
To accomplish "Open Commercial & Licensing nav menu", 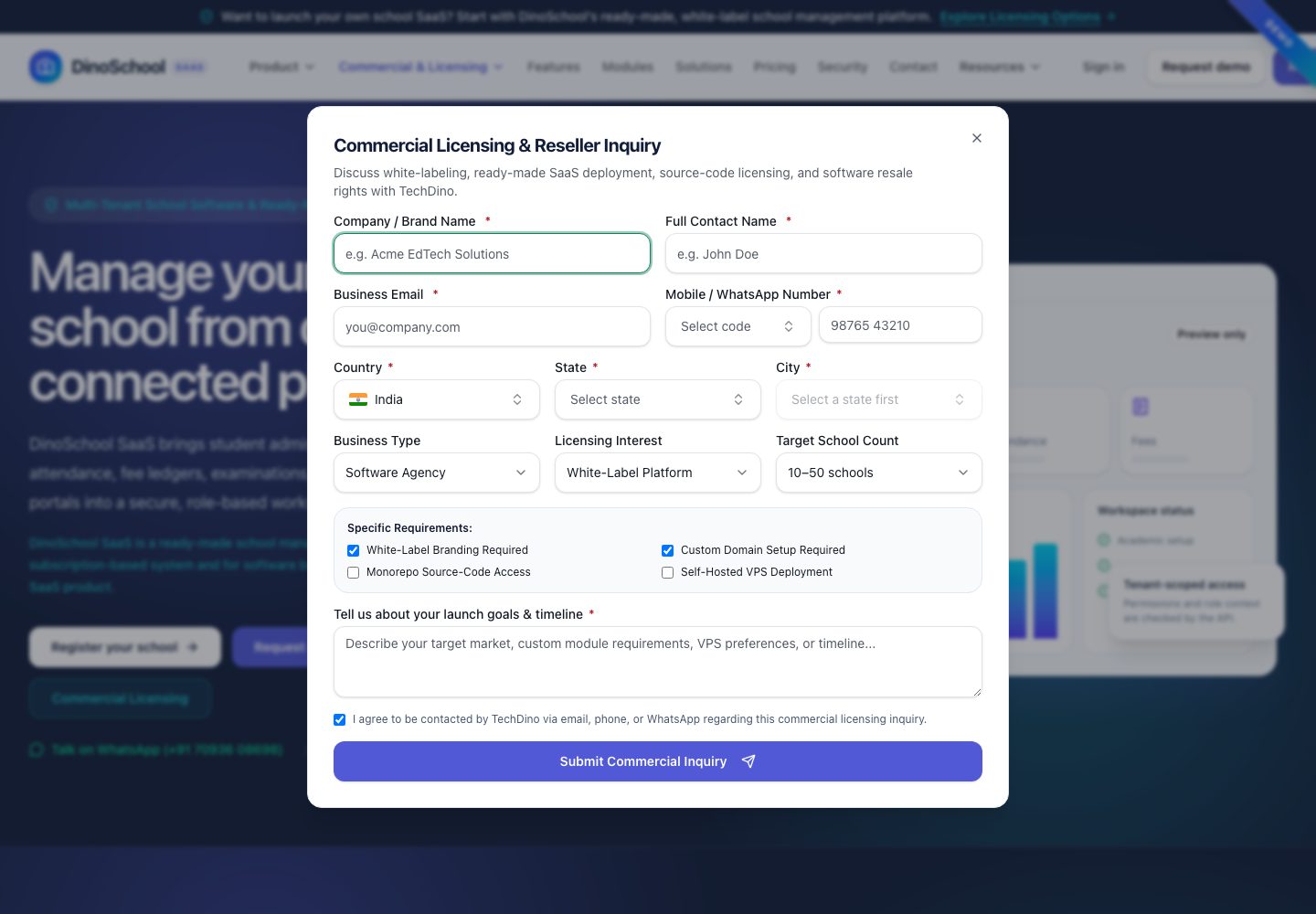I will coord(420,67).
